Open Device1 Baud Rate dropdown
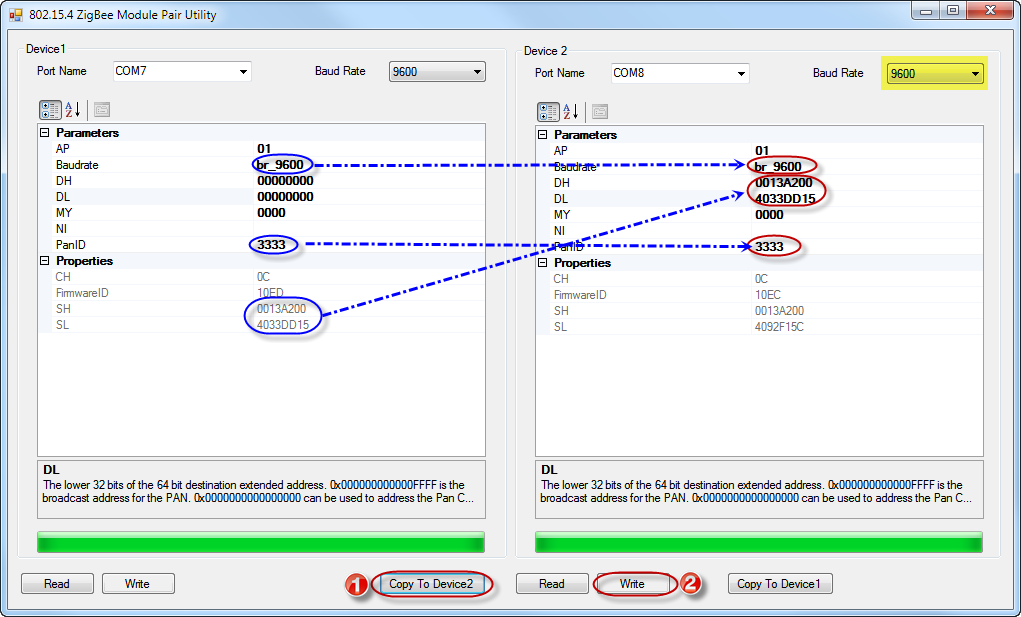Viewport: 1021px width, 617px height. (437, 72)
